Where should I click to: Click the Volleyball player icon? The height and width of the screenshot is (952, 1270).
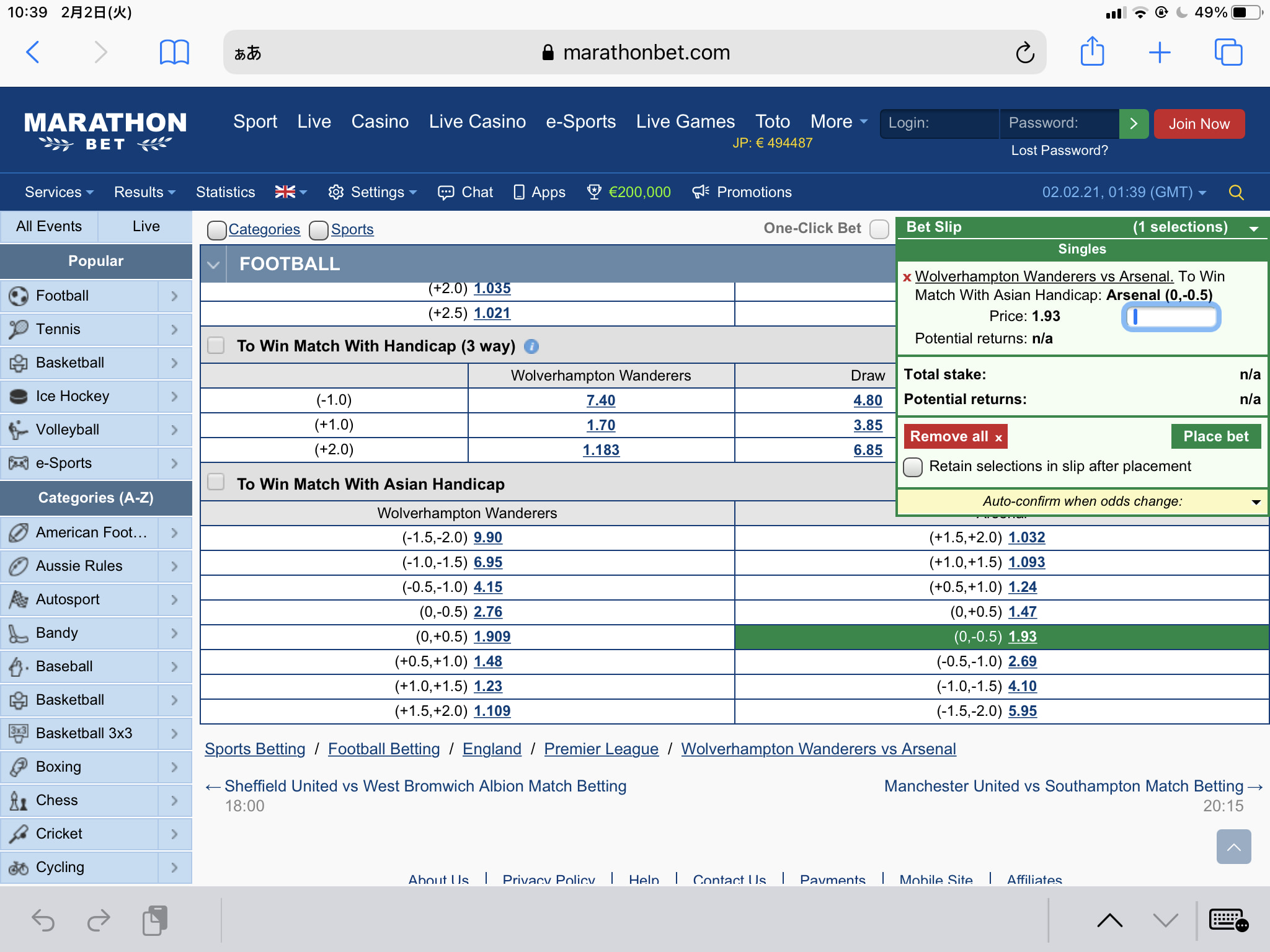19,430
